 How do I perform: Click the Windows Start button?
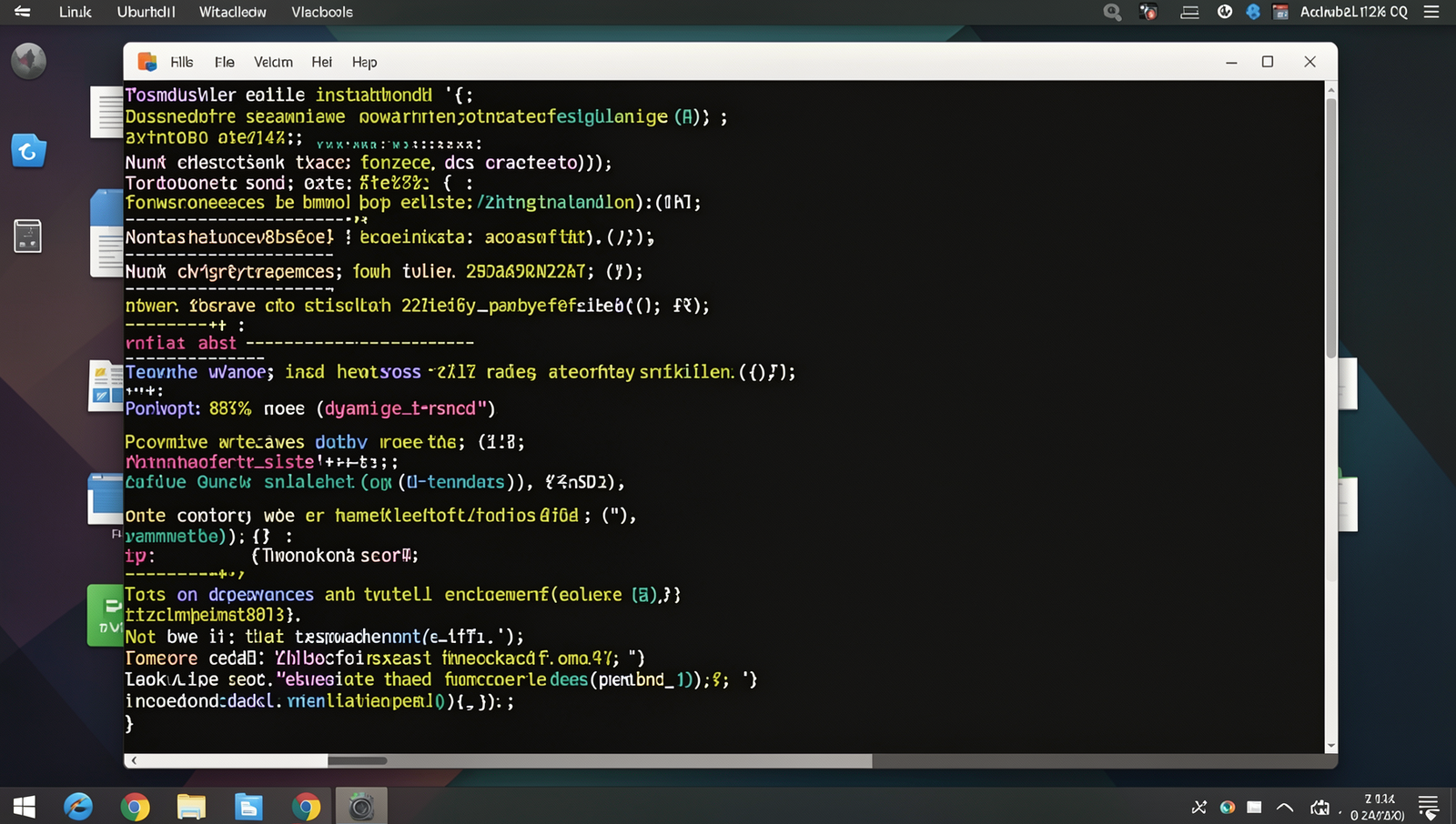[25, 807]
